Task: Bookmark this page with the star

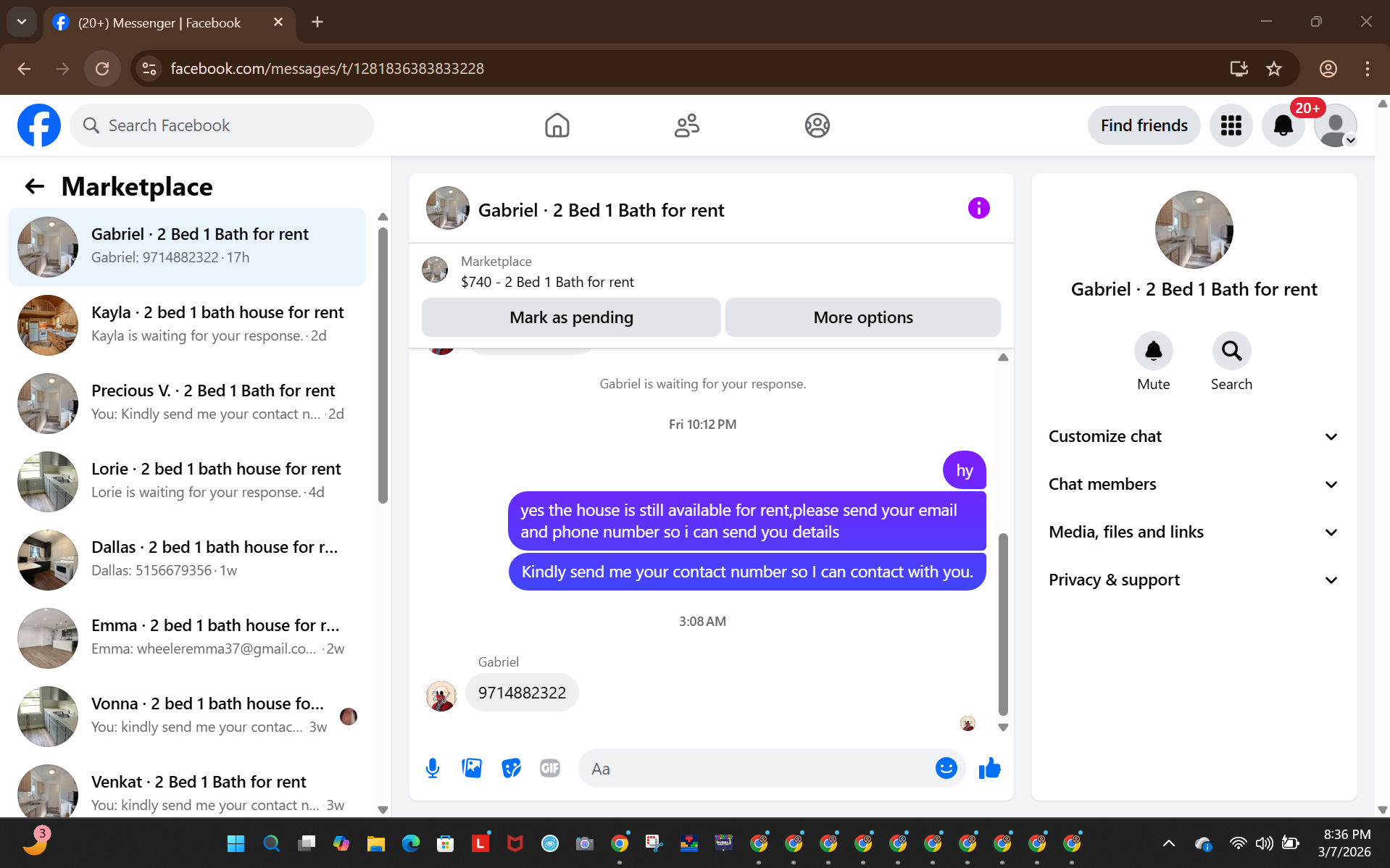Action: [x=1273, y=69]
